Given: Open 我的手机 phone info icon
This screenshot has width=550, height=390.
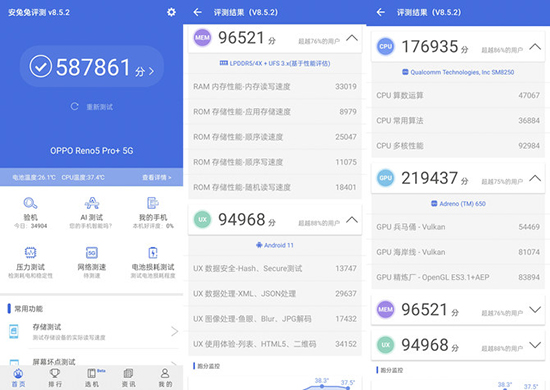Looking at the screenshot, I should pyautogui.click(x=153, y=203).
